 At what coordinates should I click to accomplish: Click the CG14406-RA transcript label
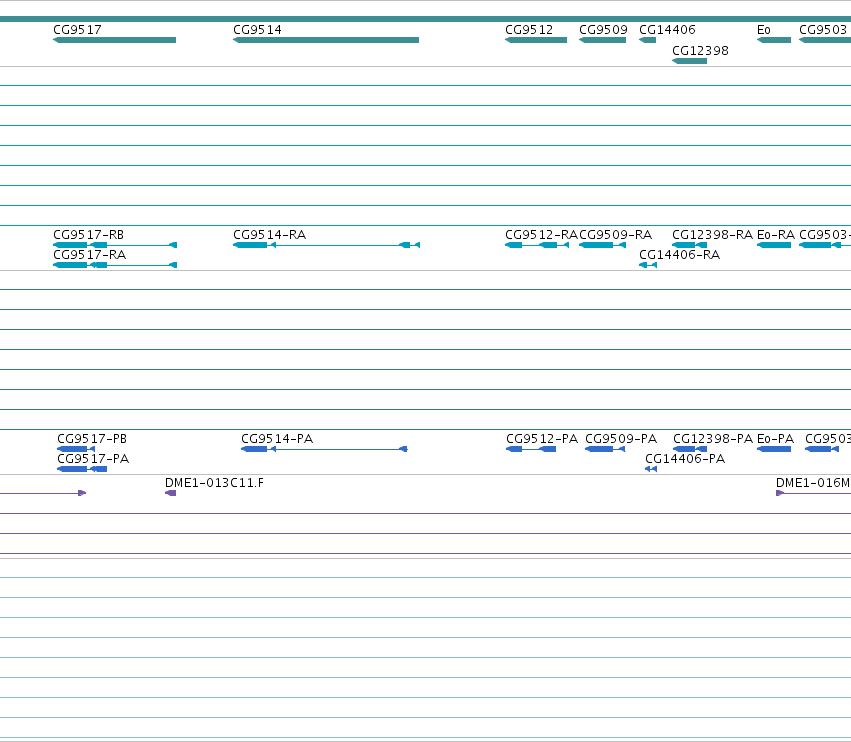click(679, 255)
